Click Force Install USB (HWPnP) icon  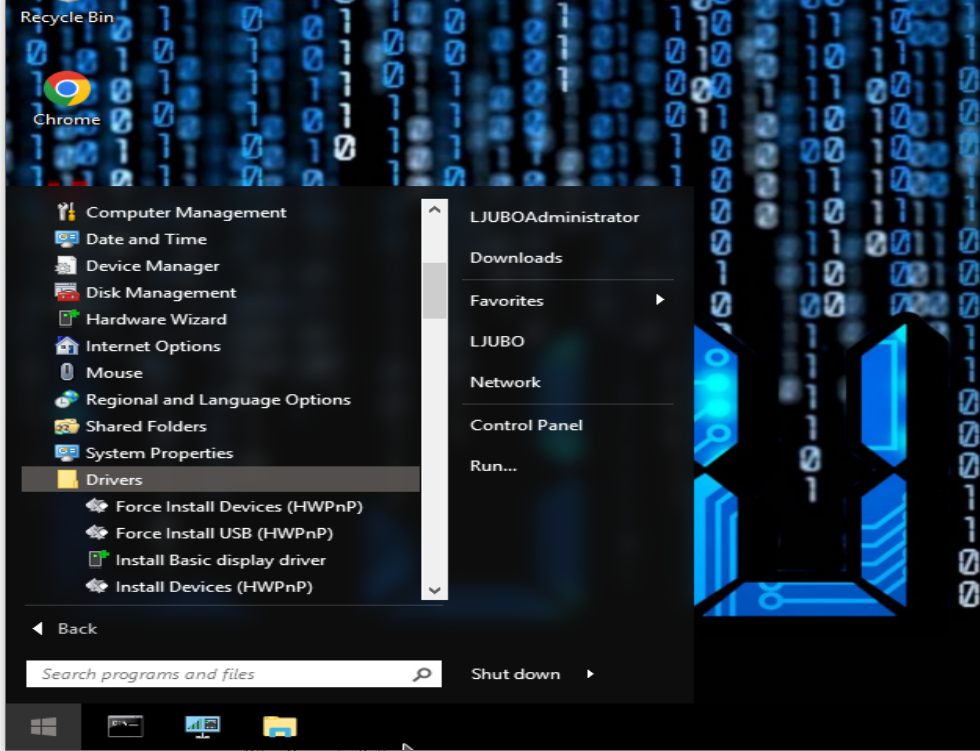[97, 532]
